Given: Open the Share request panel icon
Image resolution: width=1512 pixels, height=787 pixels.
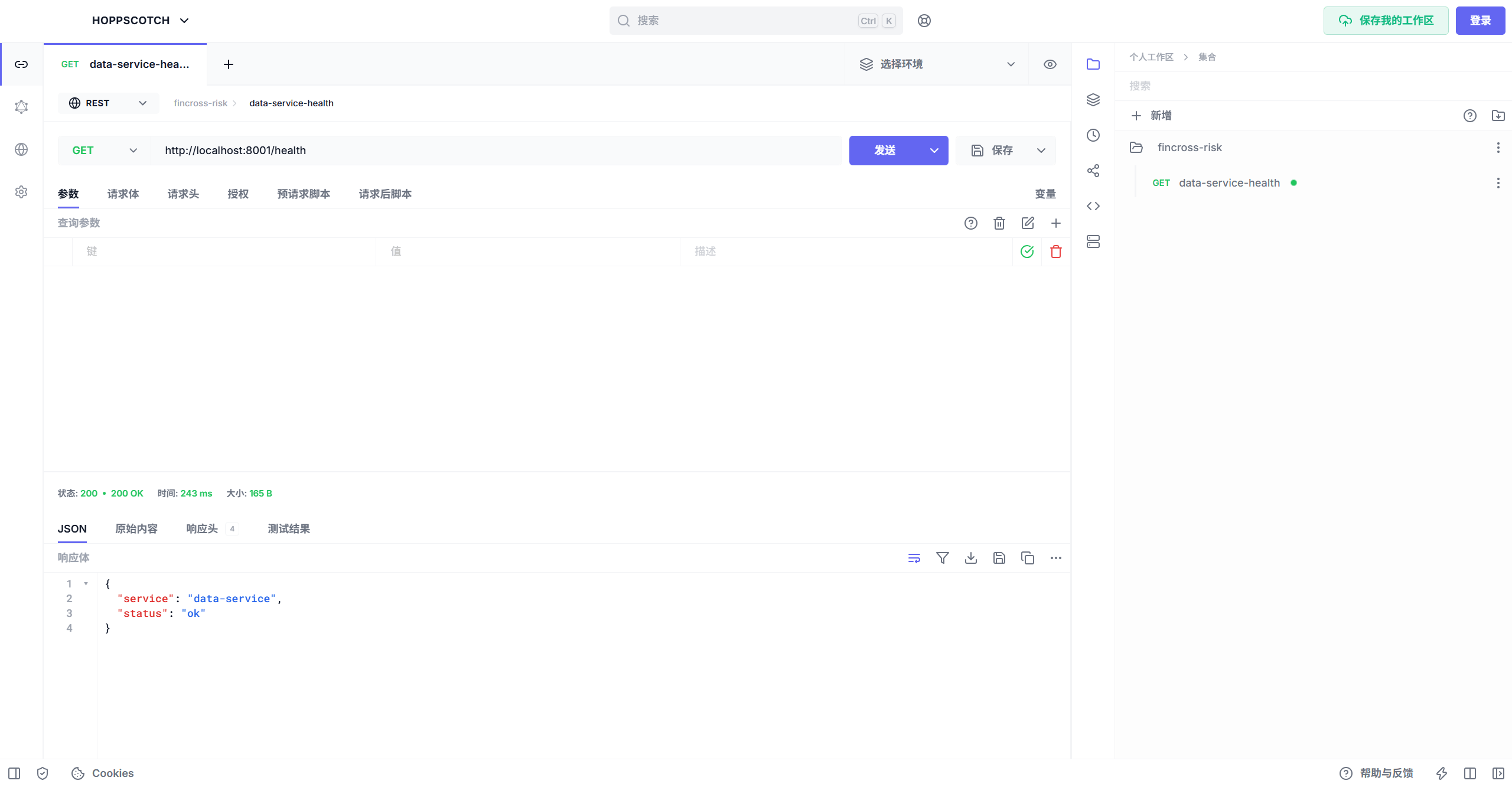Looking at the screenshot, I should (1093, 171).
